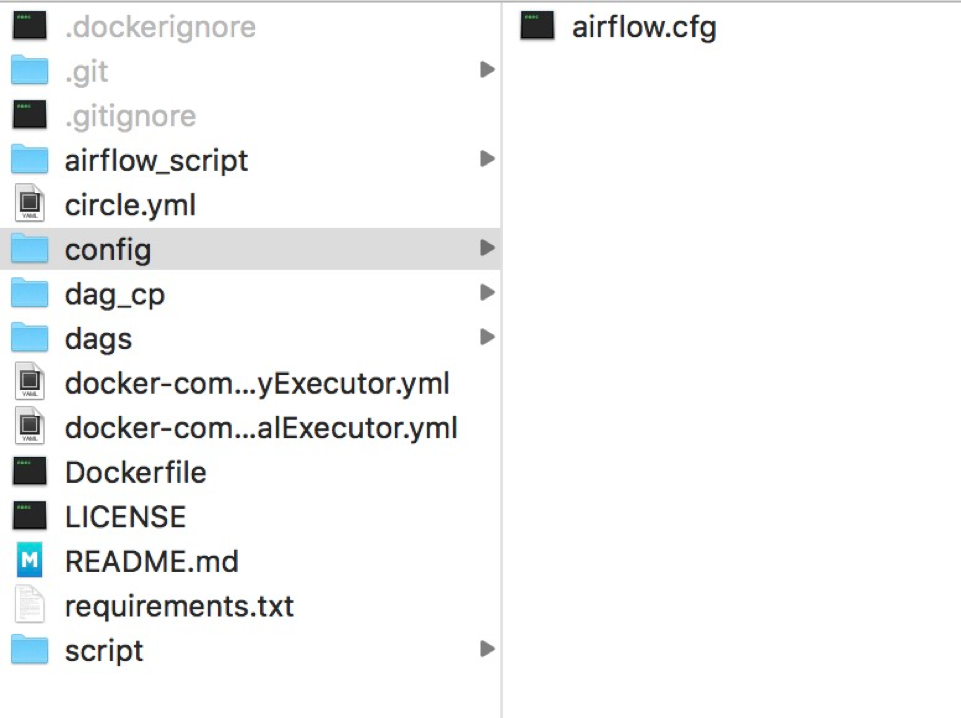
Task: Select docker-com...alExecutor.yml file
Action: (x=260, y=427)
